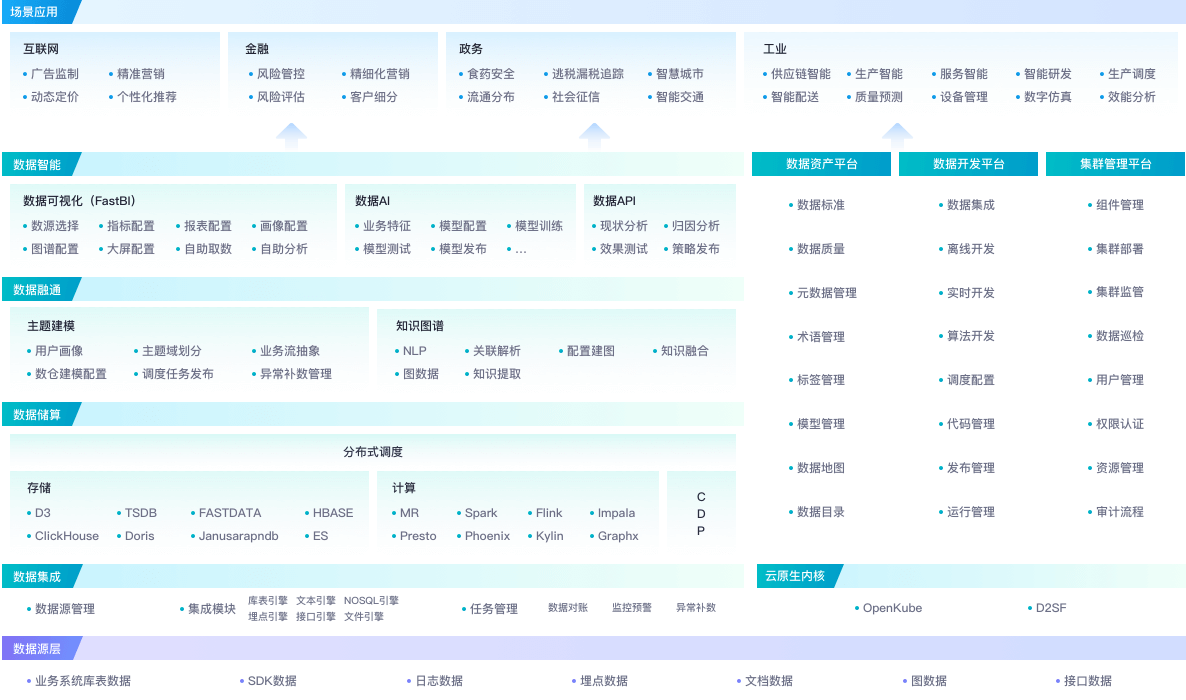The height and width of the screenshot is (700, 1186).
Task: Click the up arrow above 数据可视化 panel
Action: tap(291, 137)
